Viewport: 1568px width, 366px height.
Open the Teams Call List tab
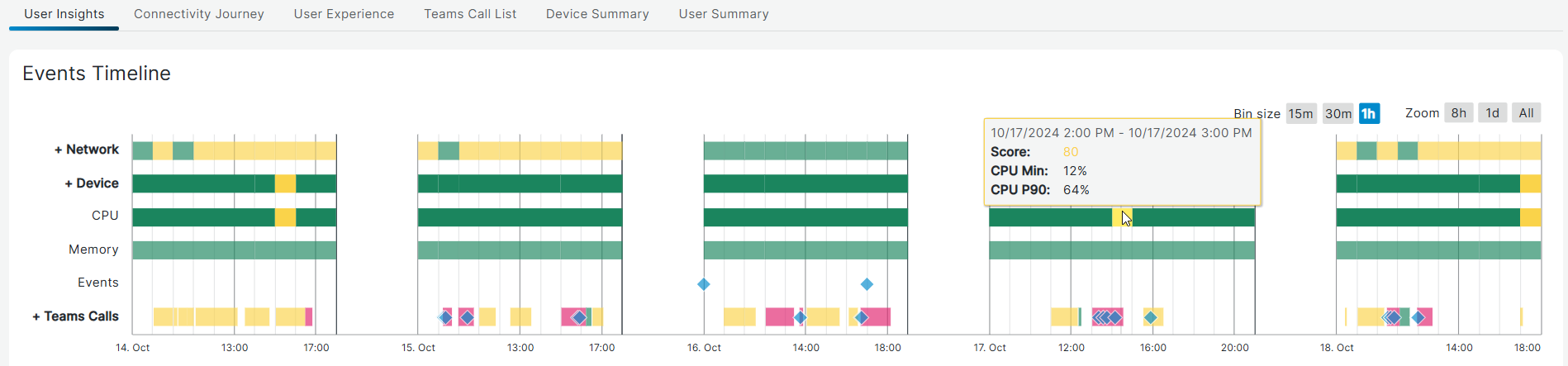click(x=470, y=14)
